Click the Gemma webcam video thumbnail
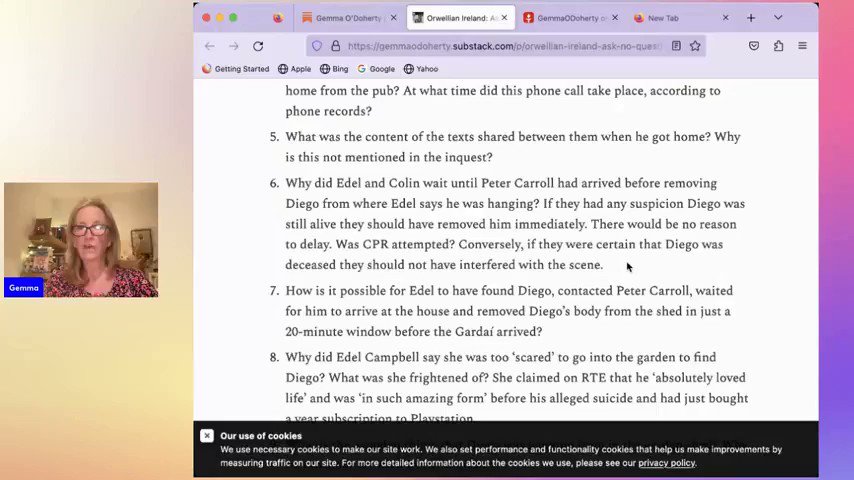This screenshot has height=480, width=854. tap(81, 240)
